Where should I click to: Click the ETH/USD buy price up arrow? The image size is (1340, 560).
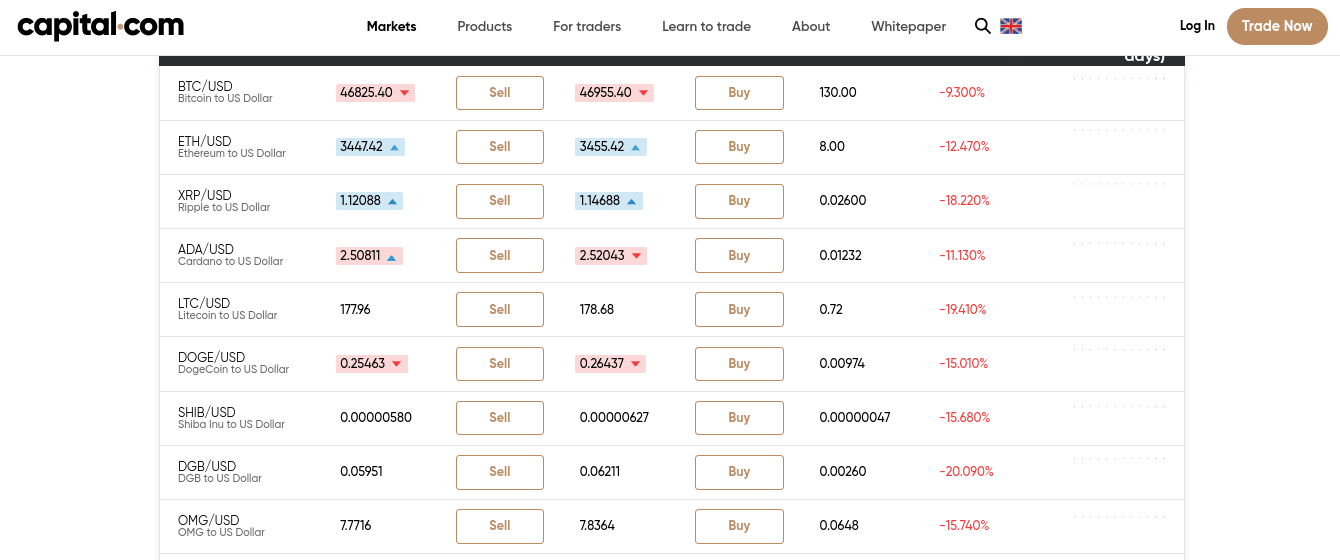tap(634, 147)
